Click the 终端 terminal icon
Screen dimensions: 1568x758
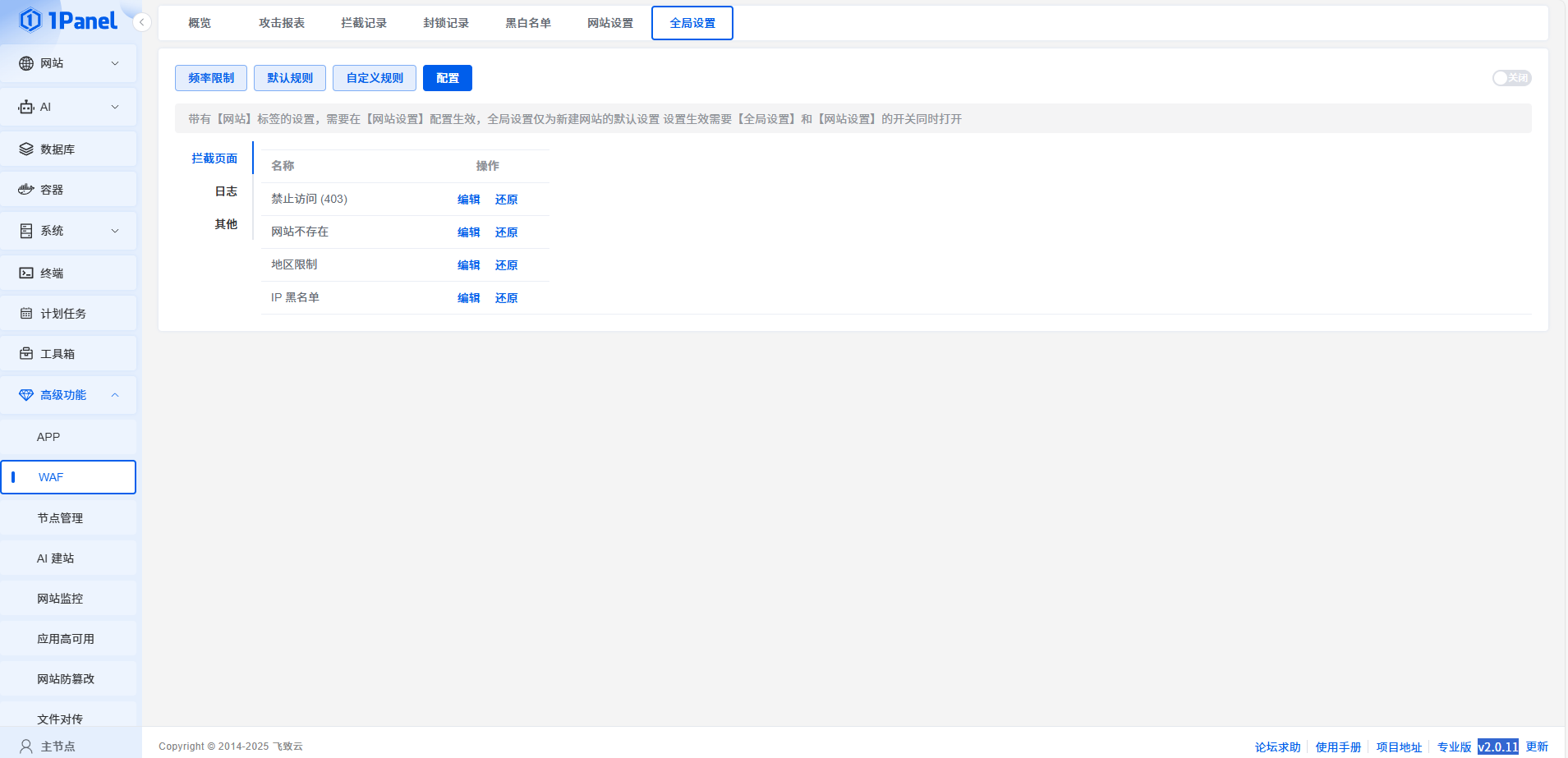(x=26, y=273)
